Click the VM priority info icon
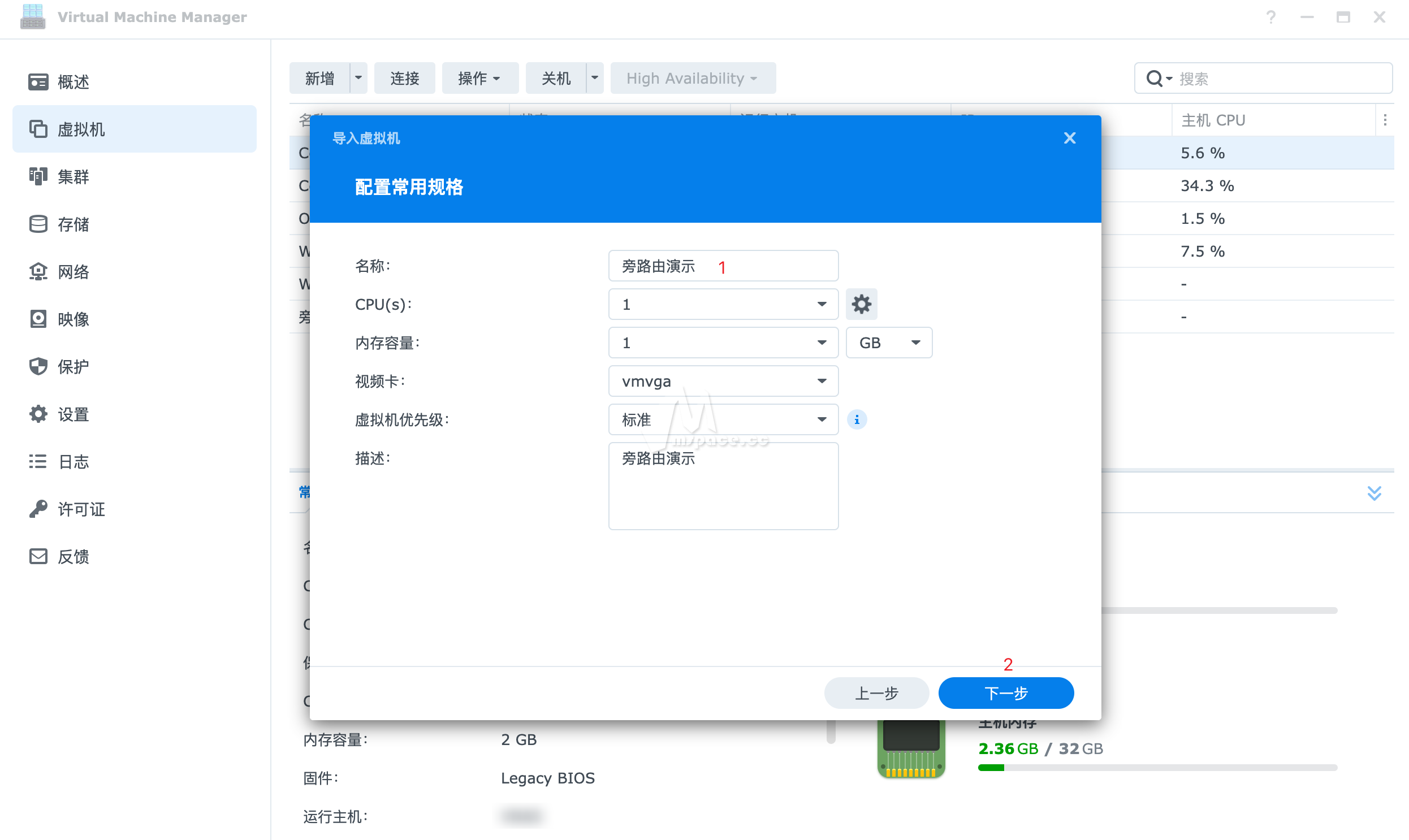This screenshot has width=1409, height=840. 857,419
